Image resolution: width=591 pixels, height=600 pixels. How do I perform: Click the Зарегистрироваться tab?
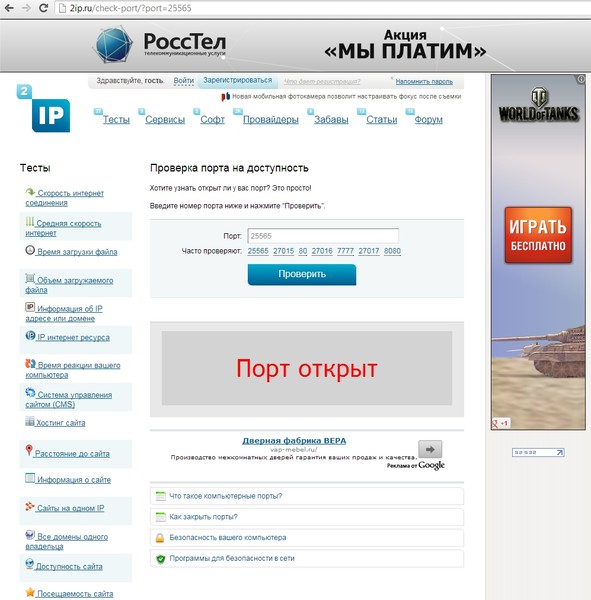coord(237,80)
